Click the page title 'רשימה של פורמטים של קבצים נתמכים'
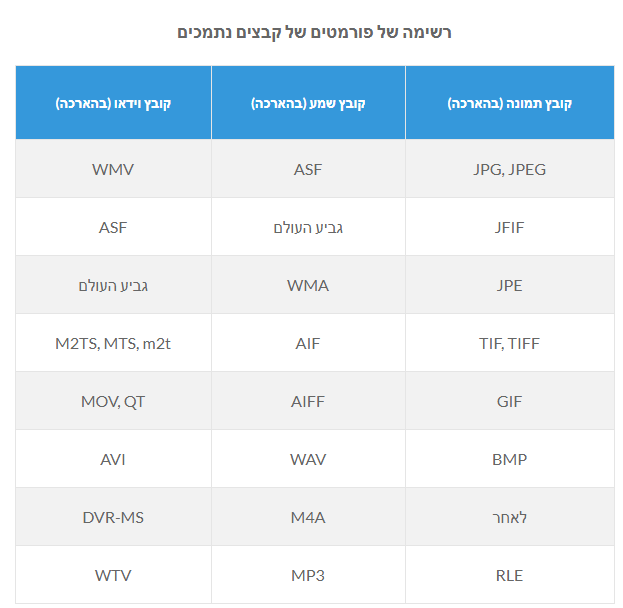 pos(314,32)
